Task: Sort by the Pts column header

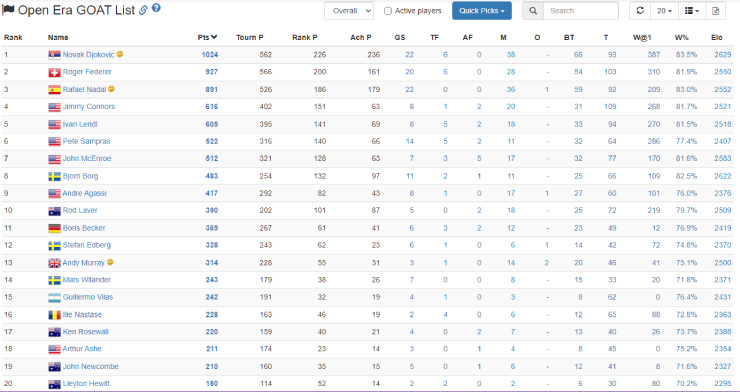Action: (x=207, y=37)
